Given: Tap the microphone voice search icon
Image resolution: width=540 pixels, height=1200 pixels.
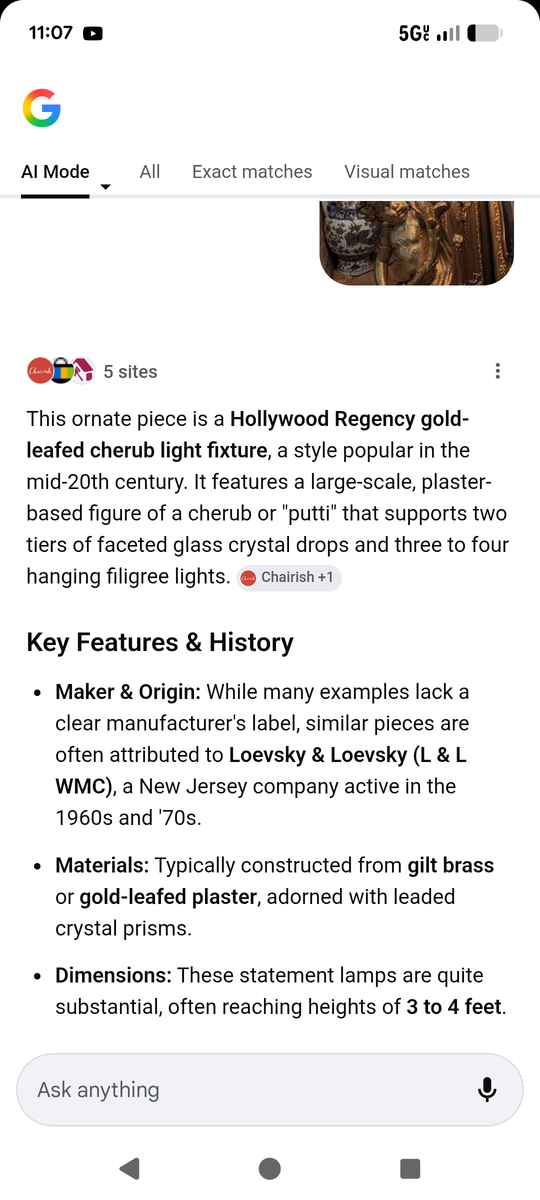Looking at the screenshot, I should (x=487, y=1090).
